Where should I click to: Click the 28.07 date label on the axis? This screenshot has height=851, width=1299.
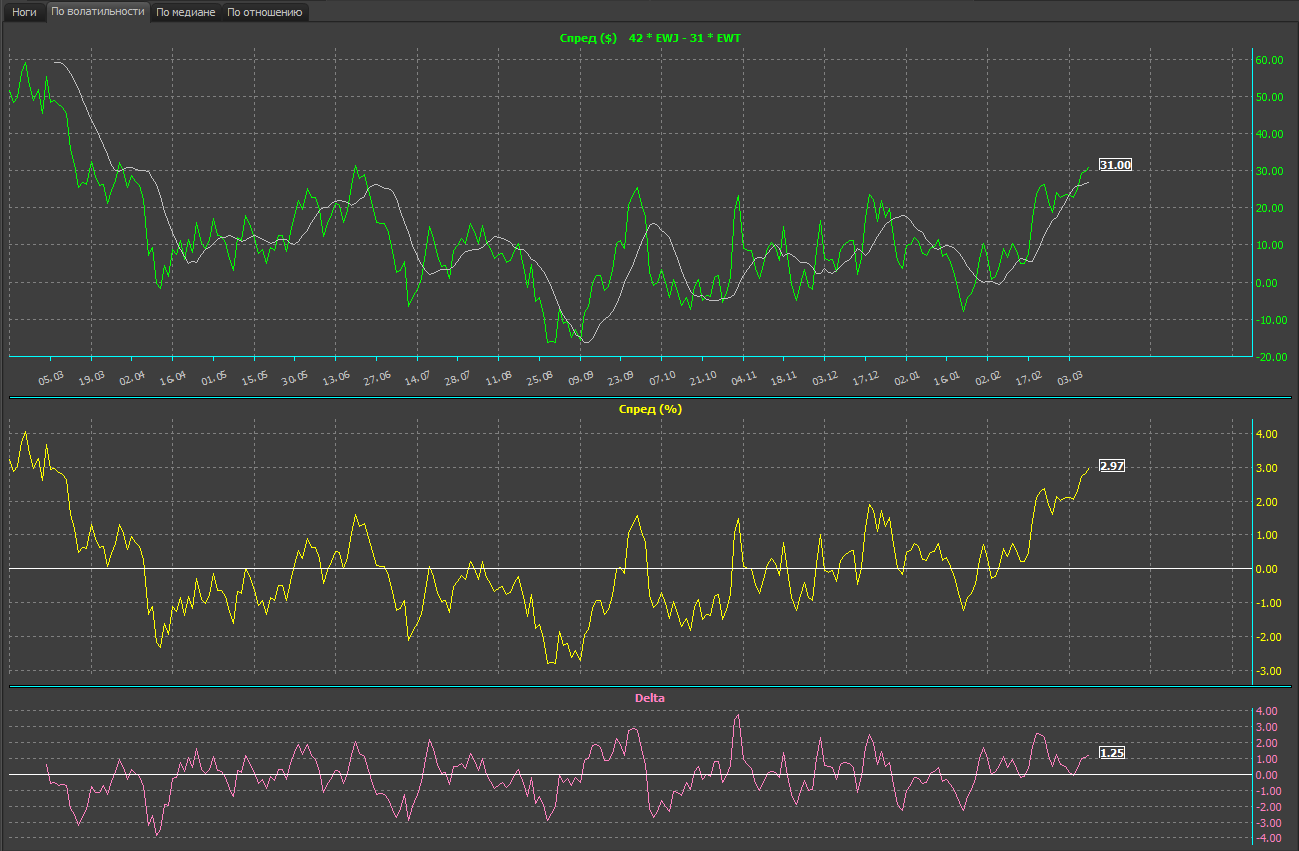459,377
